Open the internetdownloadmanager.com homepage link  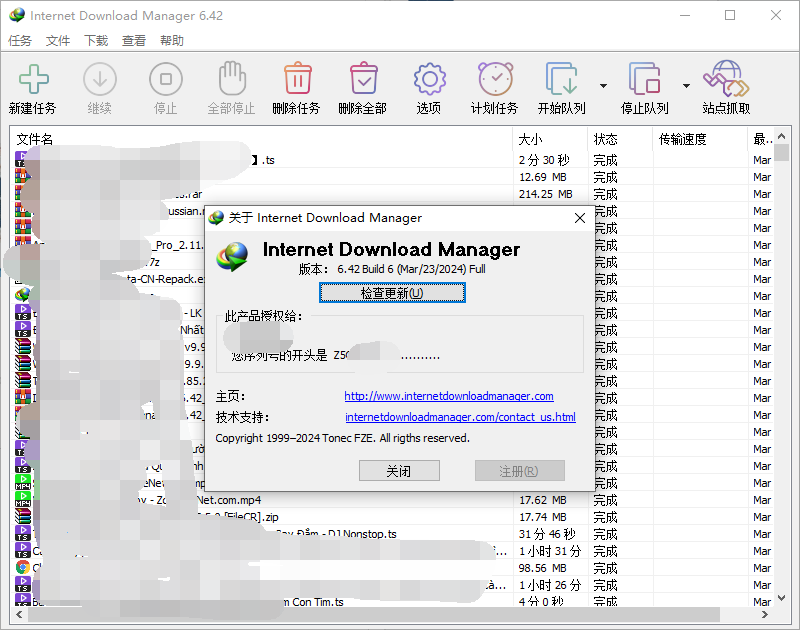click(449, 396)
